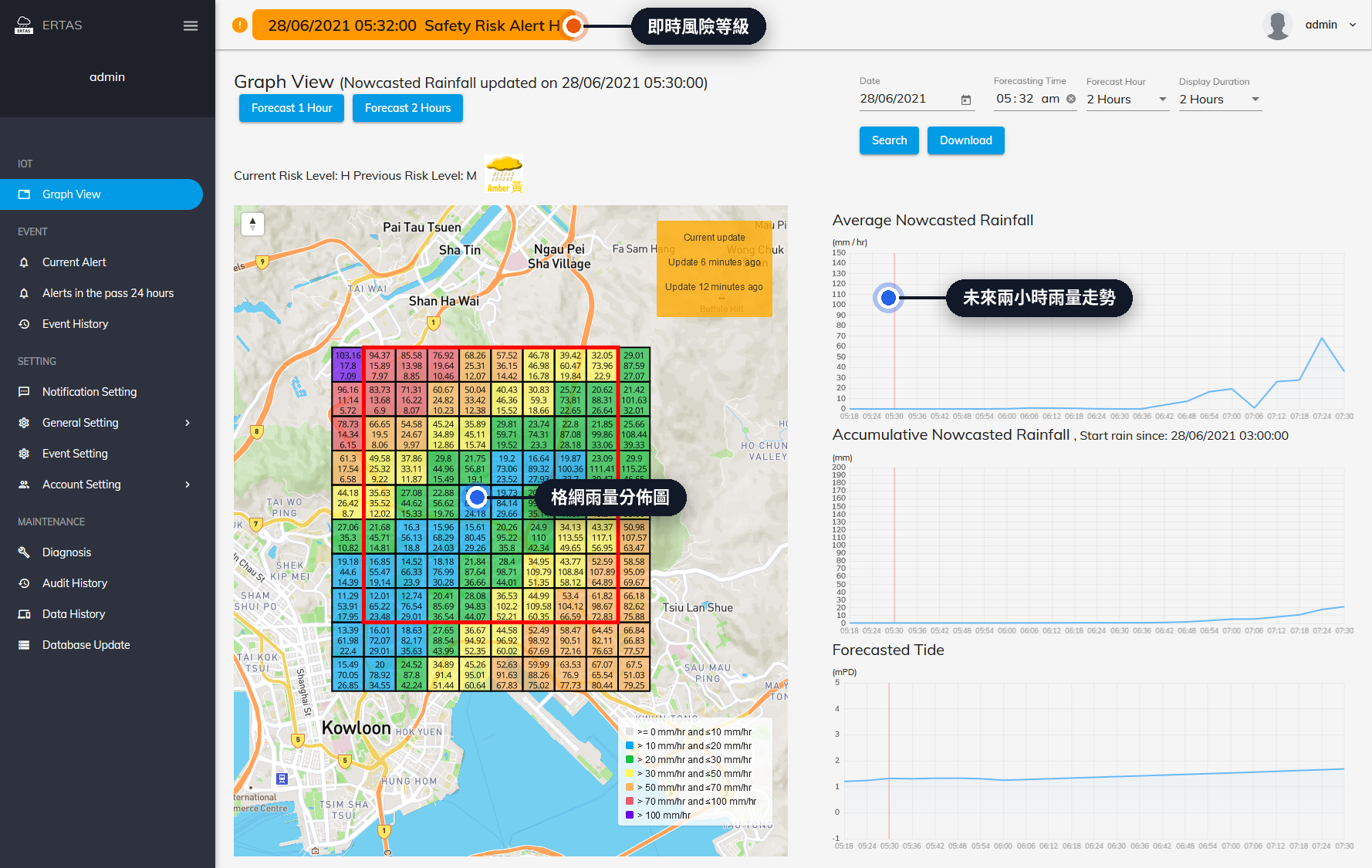Click the Current Alert bell icon
The width and height of the screenshot is (1372, 868).
(x=24, y=262)
